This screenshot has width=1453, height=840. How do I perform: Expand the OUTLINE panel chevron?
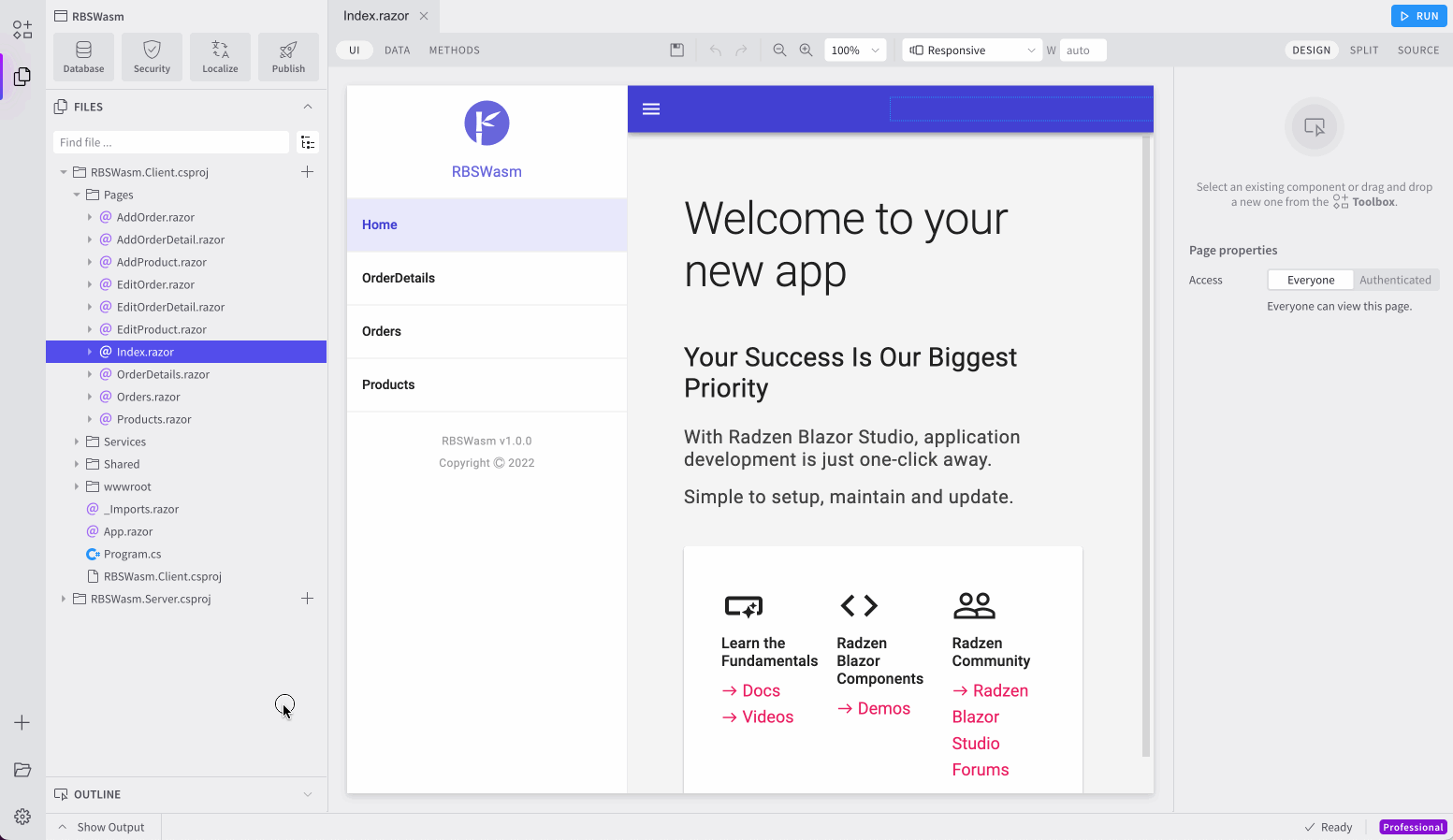(308, 794)
